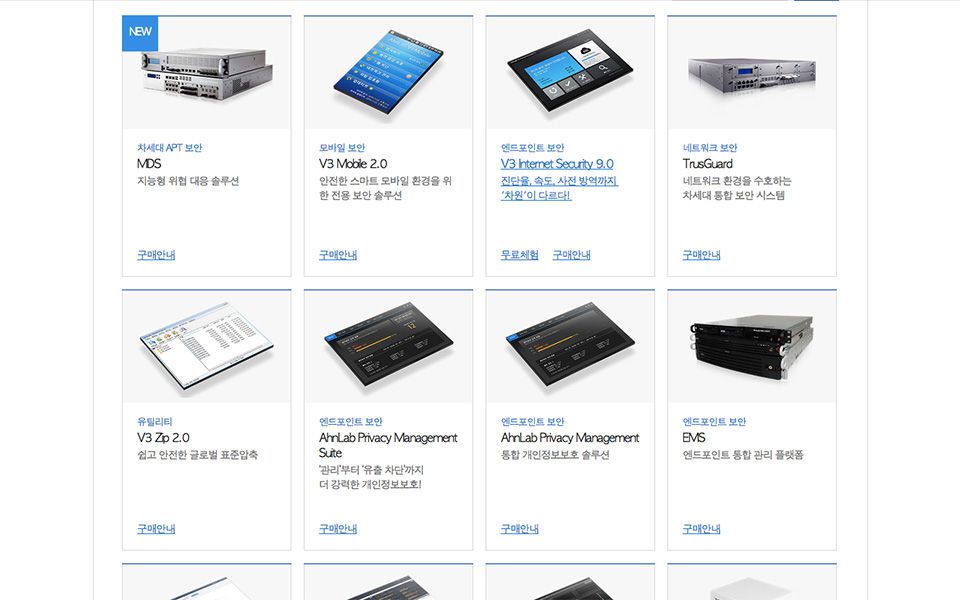The width and height of the screenshot is (960, 600).
Task: Click the blue NEW badge on MDS
Action: 140,33
